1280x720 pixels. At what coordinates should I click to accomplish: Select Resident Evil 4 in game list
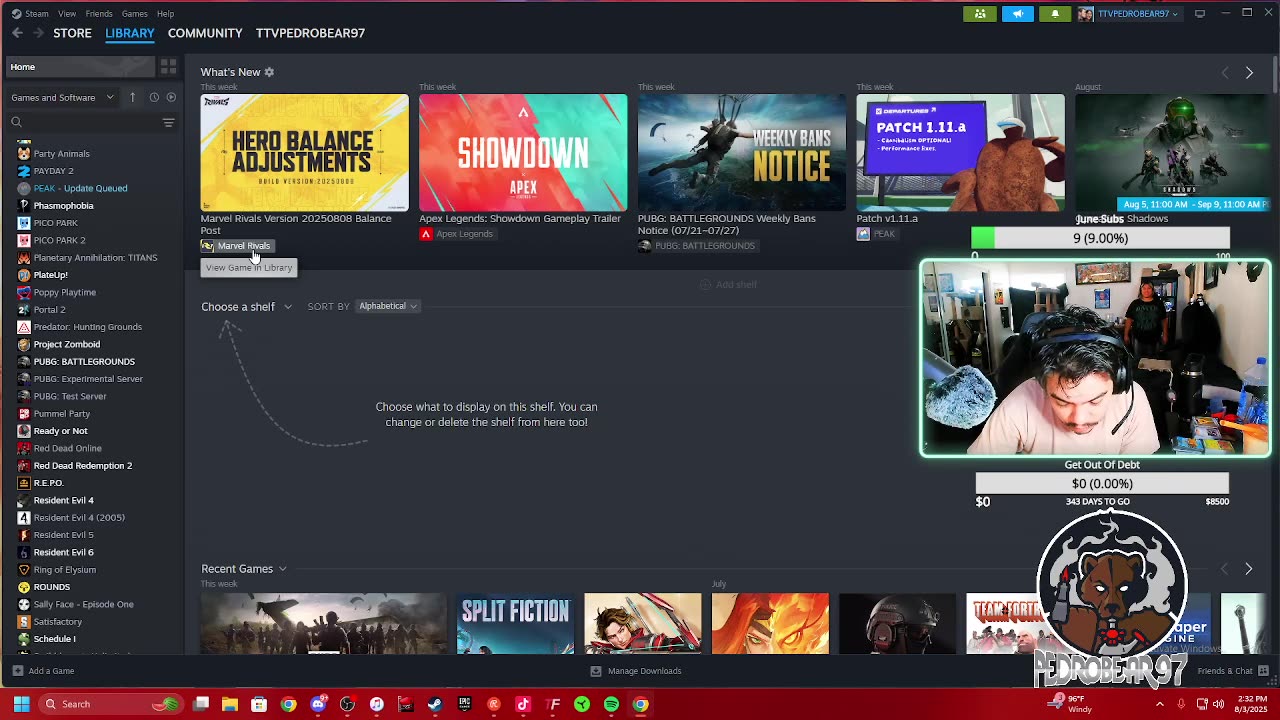click(63, 500)
